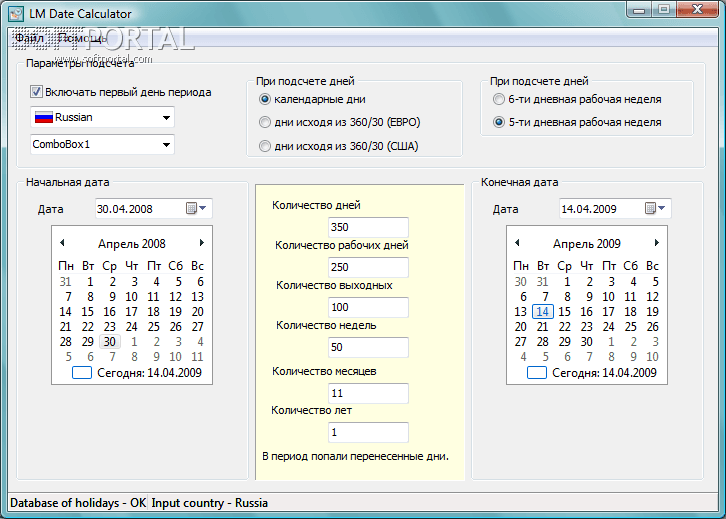726x519 pixels.
Task: Open end date picker calendar icon
Action: [655, 208]
